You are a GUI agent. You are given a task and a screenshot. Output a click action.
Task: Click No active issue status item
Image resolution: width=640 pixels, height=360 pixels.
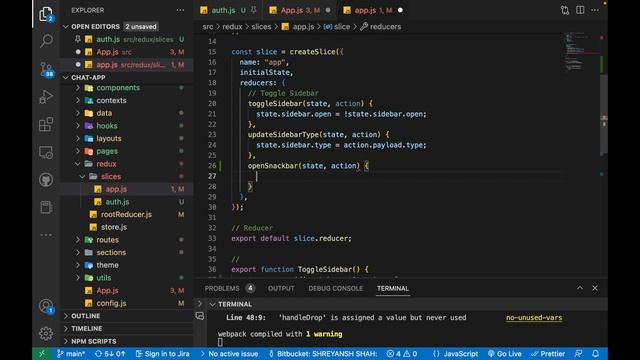229,353
